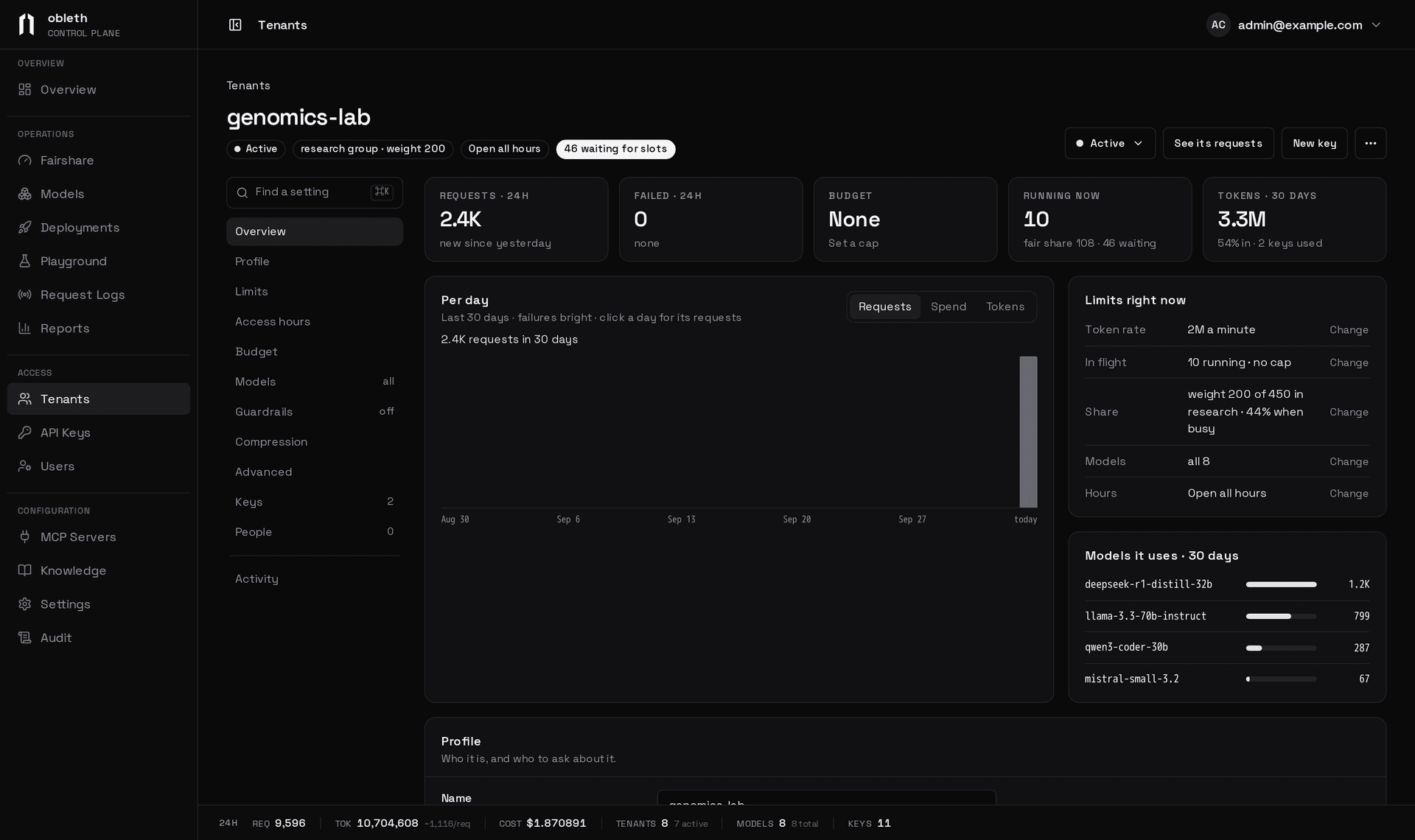Open Overview via its grid icon
1415x840 pixels.
point(25,90)
